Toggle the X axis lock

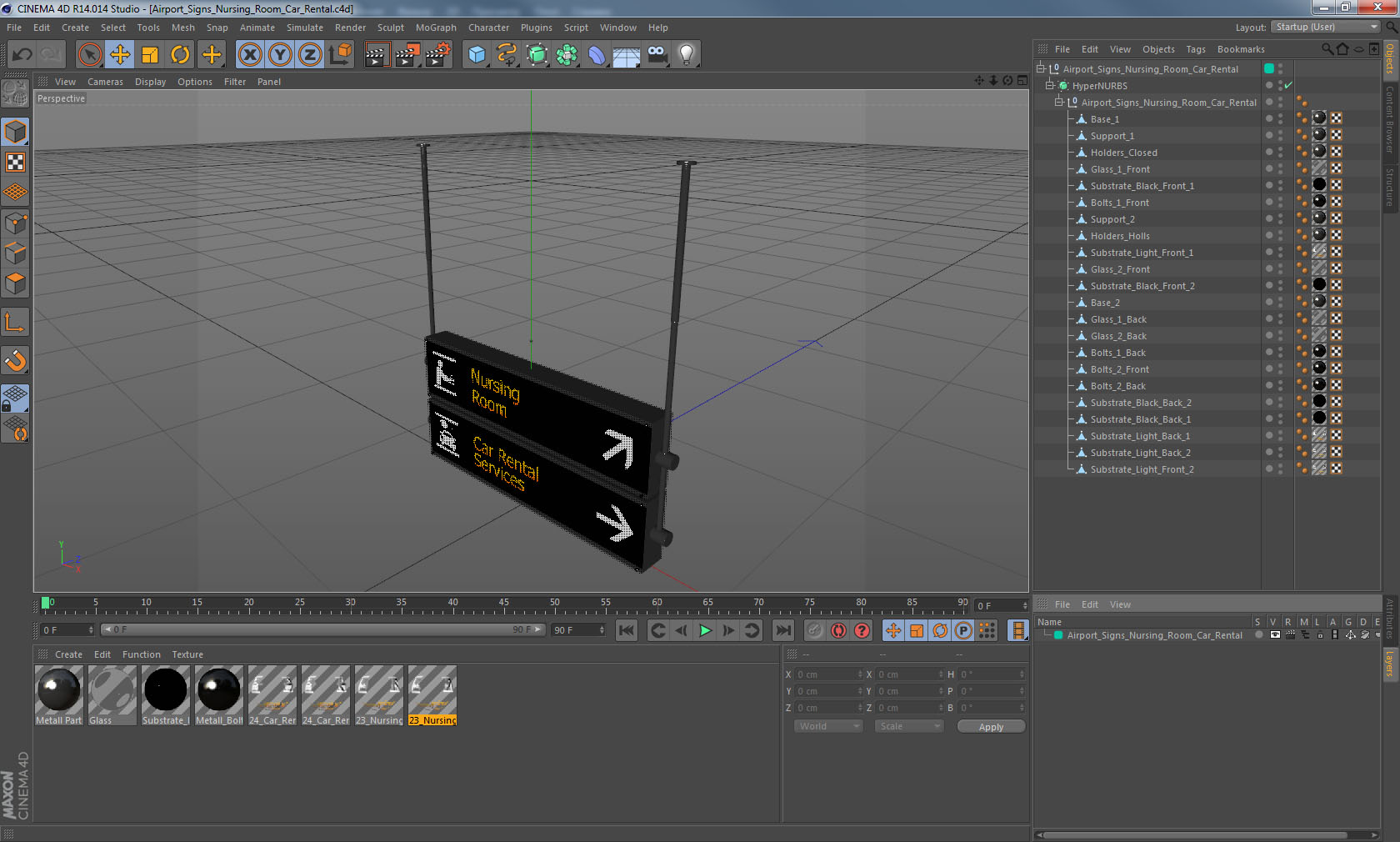coord(249,55)
